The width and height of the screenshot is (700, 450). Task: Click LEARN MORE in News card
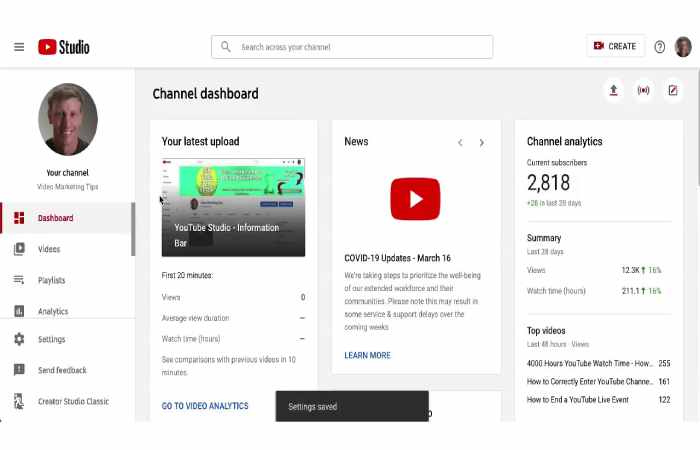coord(367,355)
